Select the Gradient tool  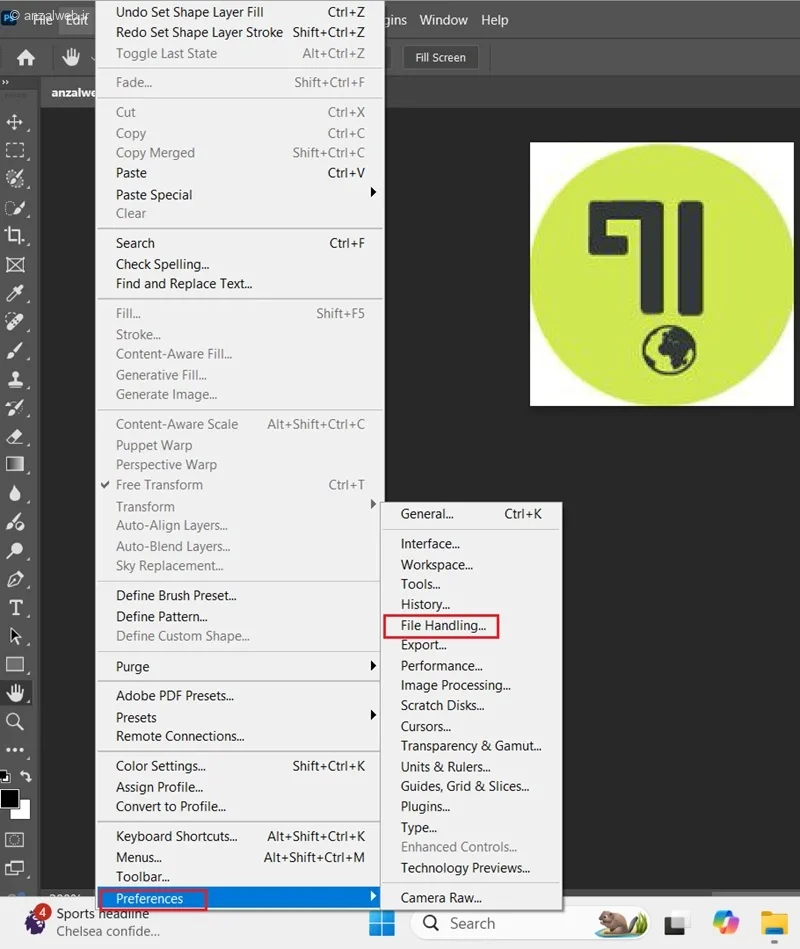(x=15, y=464)
